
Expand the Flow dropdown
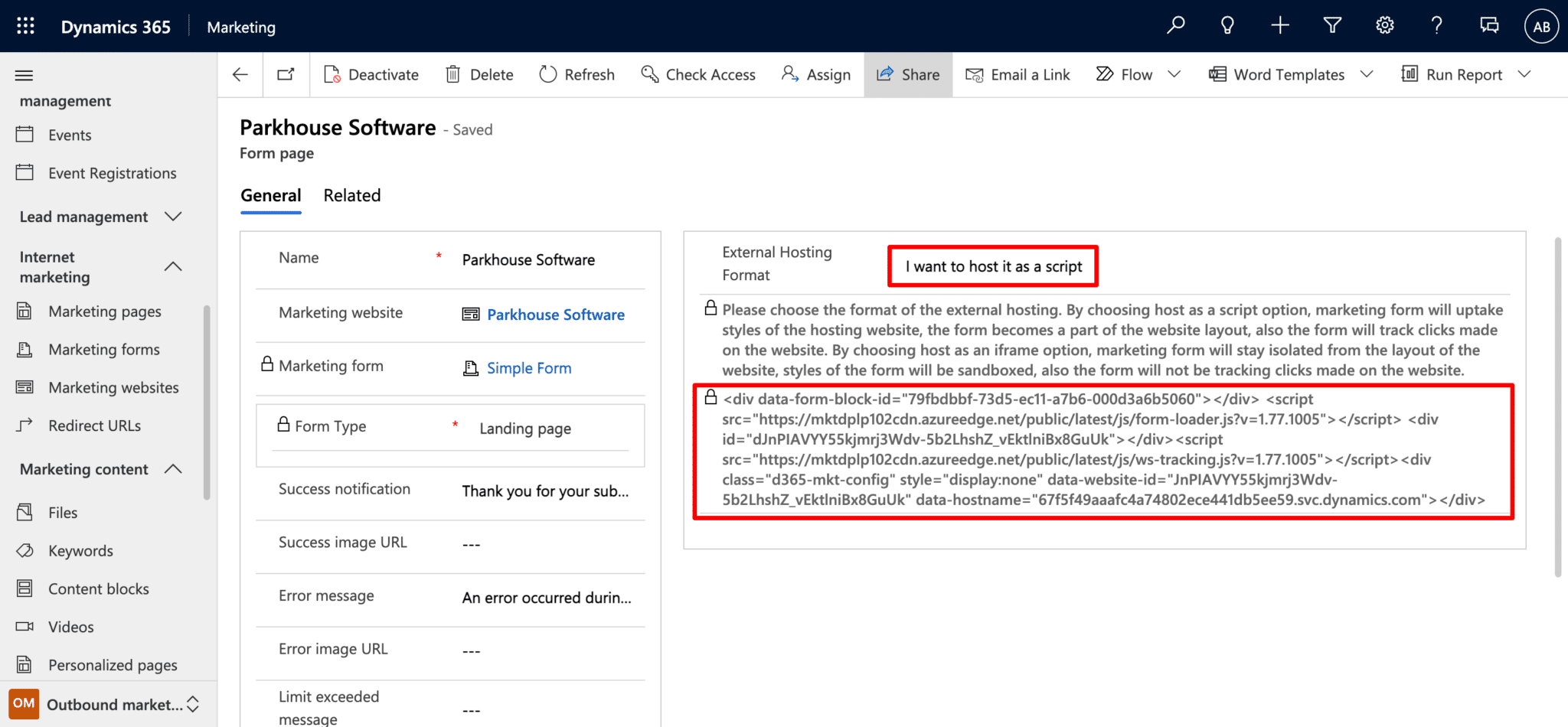click(x=1174, y=74)
